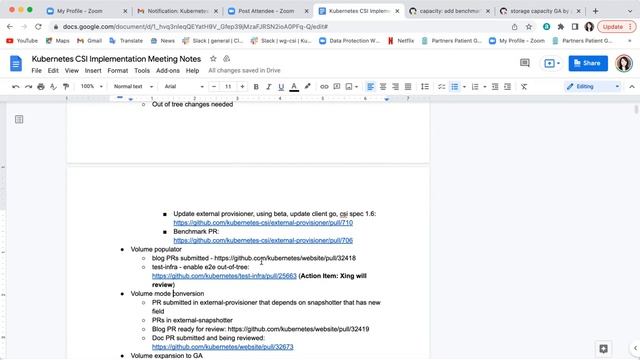Viewport: 640px width, 360px height.
Task: Increase the paragraph indent
Action: pyautogui.click(x=507, y=87)
